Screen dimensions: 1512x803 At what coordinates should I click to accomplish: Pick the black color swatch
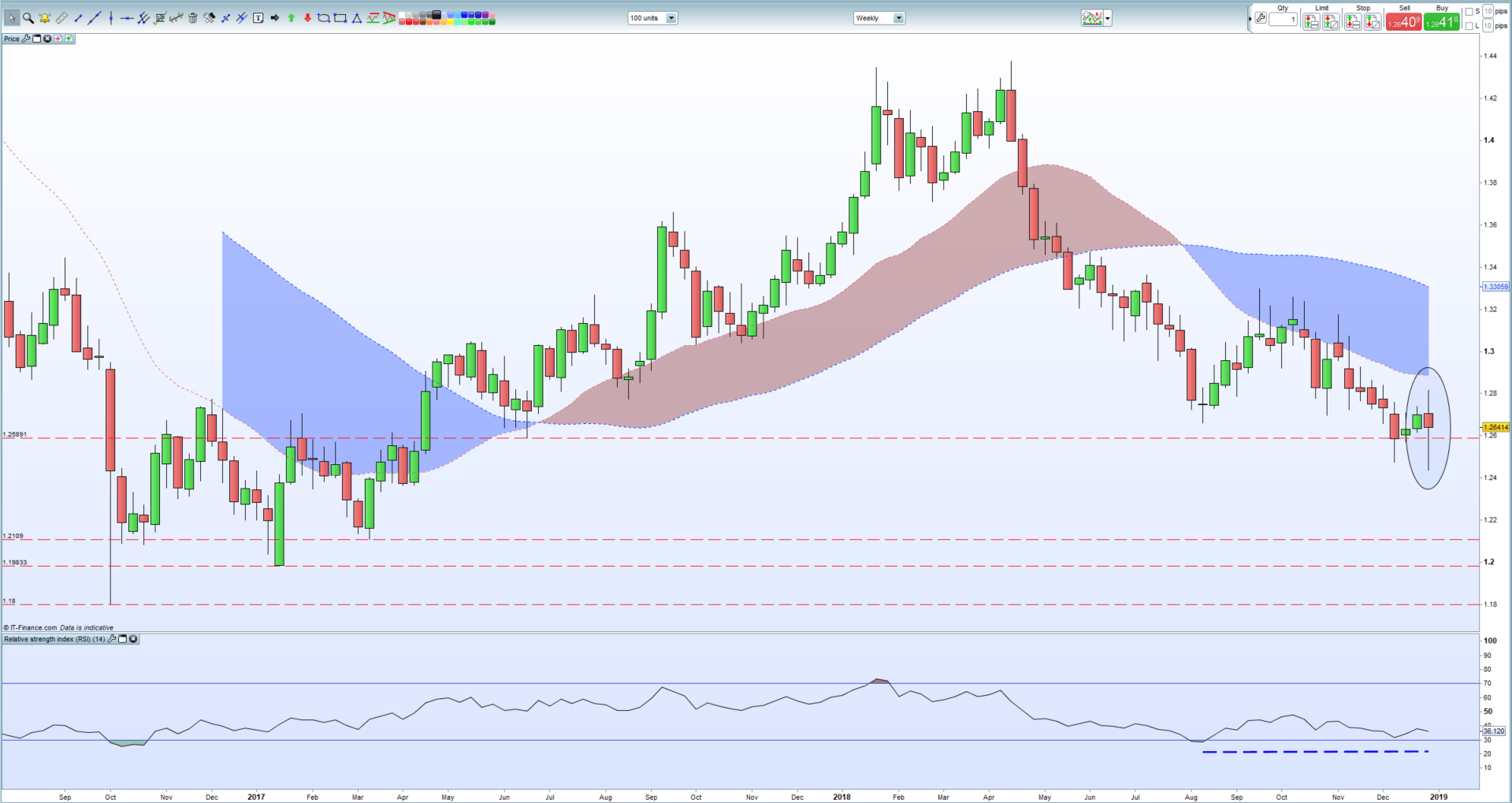pyautogui.click(x=436, y=14)
